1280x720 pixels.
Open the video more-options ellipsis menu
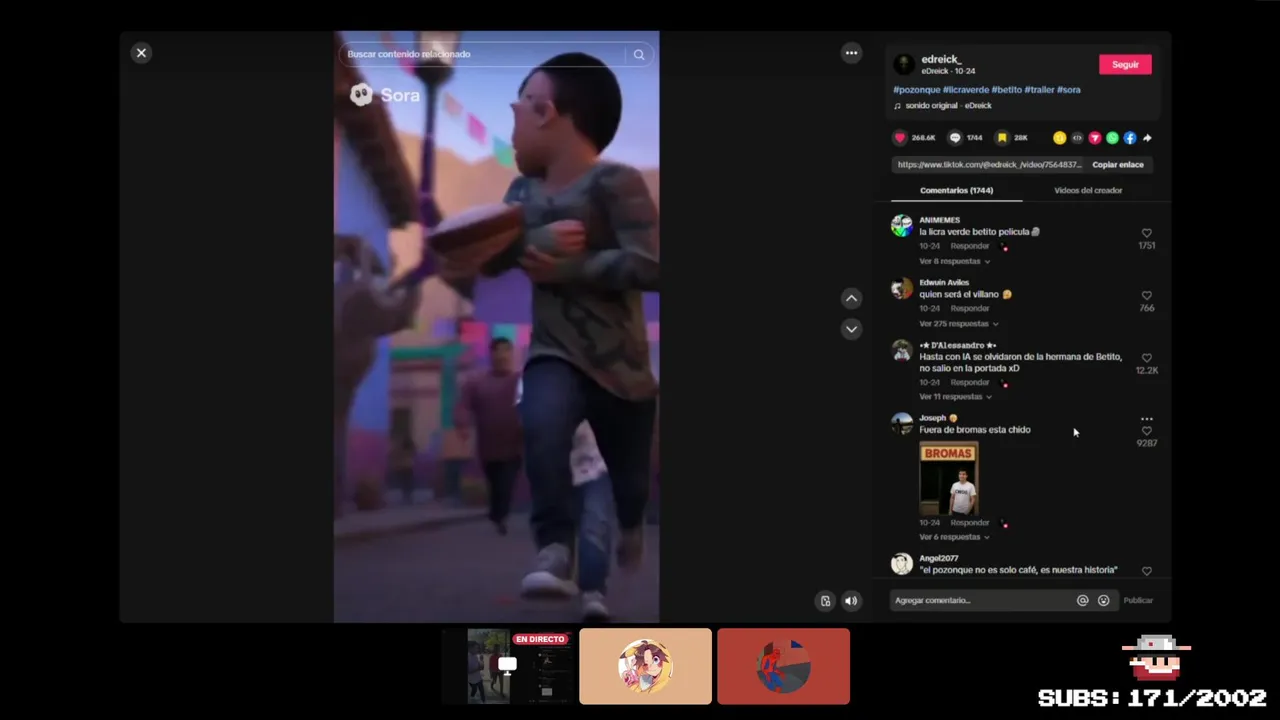tap(851, 53)
